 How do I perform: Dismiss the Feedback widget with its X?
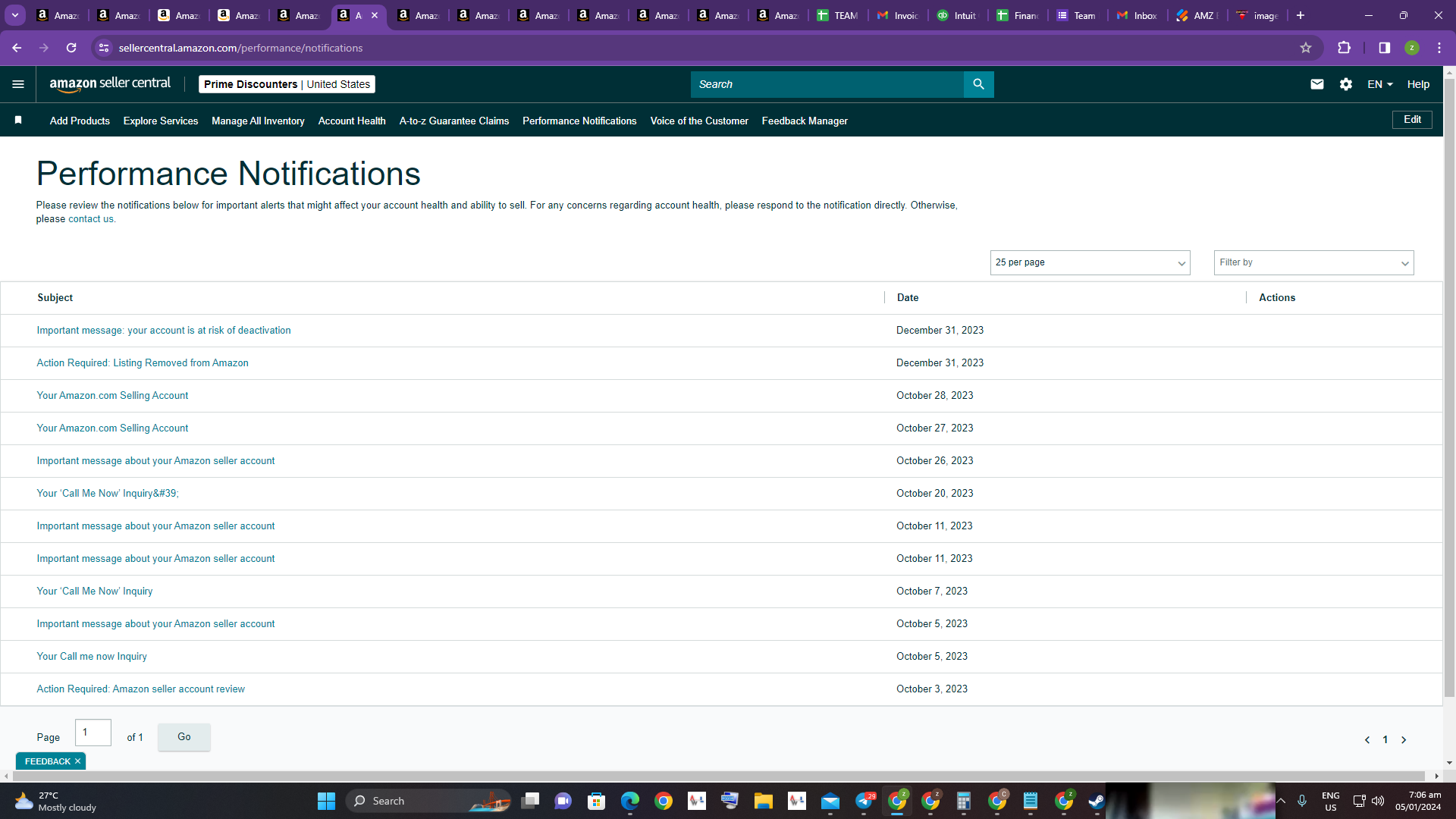77,761
